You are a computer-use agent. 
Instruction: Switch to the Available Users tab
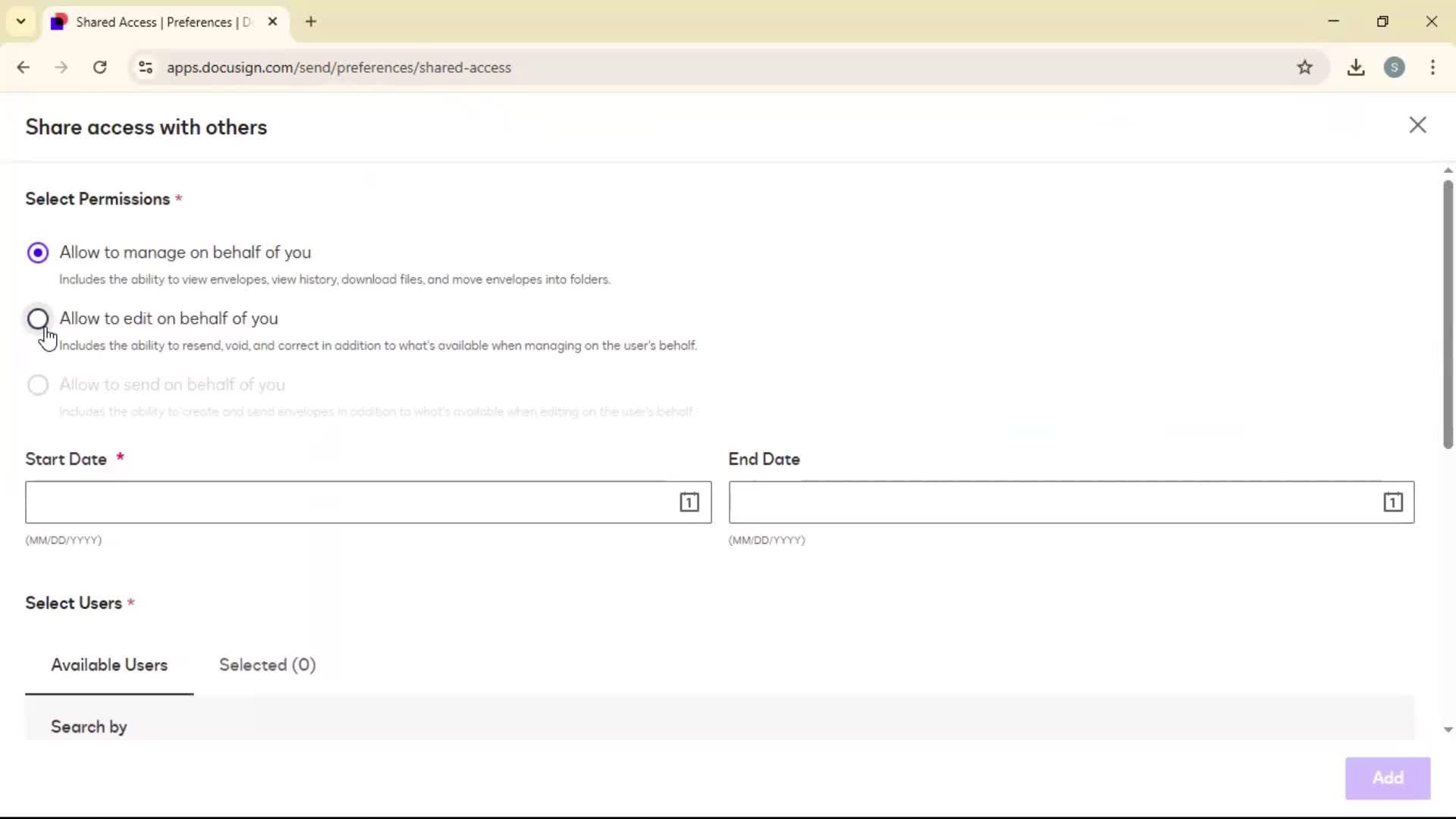(x=109, y=665)
